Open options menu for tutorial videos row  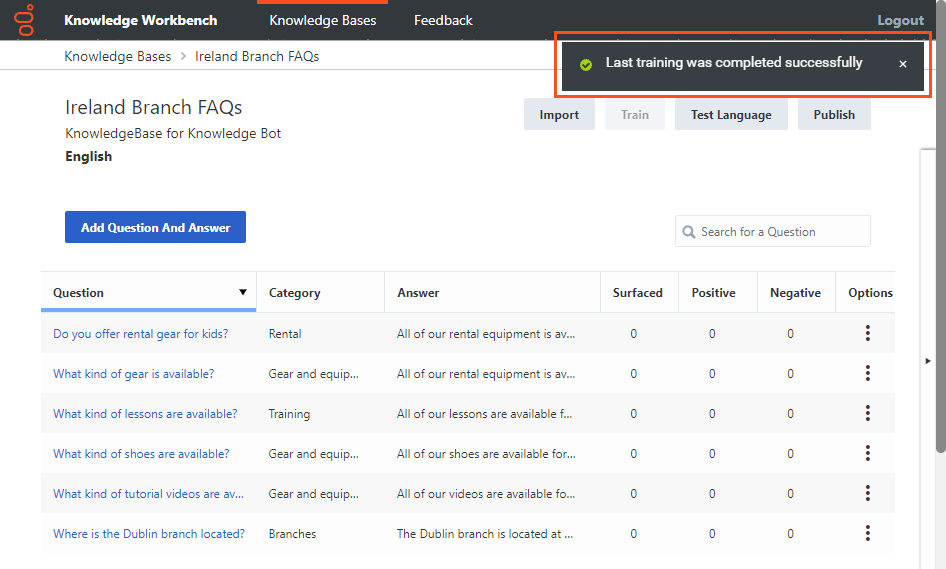pos(868,493)
